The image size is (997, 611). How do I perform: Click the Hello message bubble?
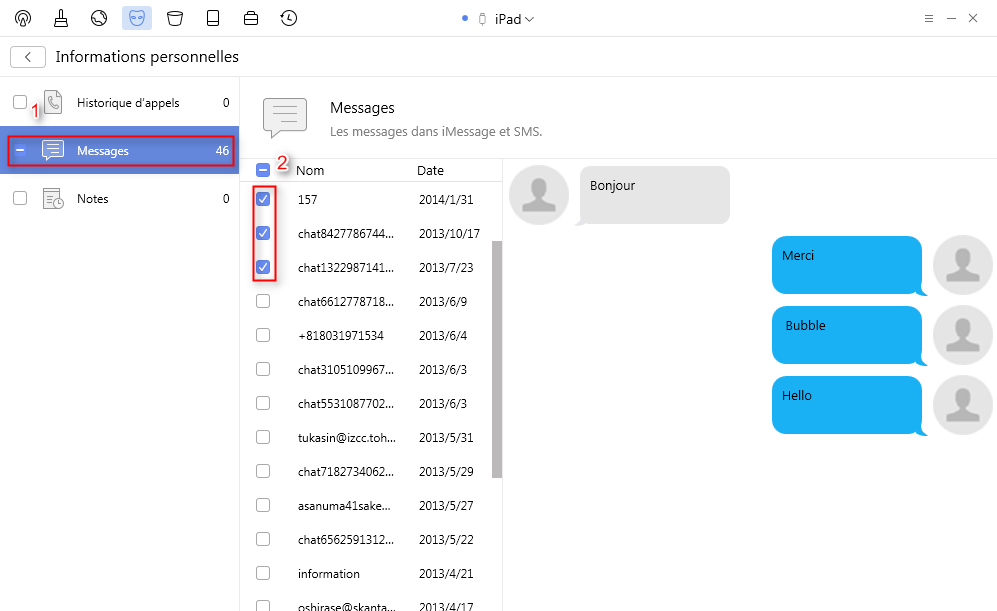pyautogui.click(x=848, y=405)
